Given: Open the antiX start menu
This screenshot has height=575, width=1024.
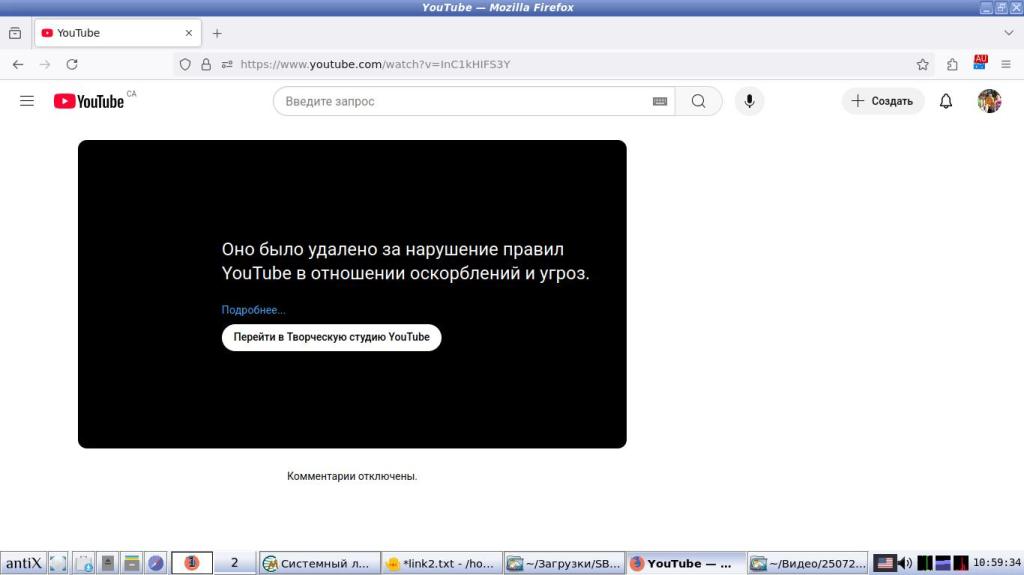Looking at the screenshot, I should click(x=24, y=563).
